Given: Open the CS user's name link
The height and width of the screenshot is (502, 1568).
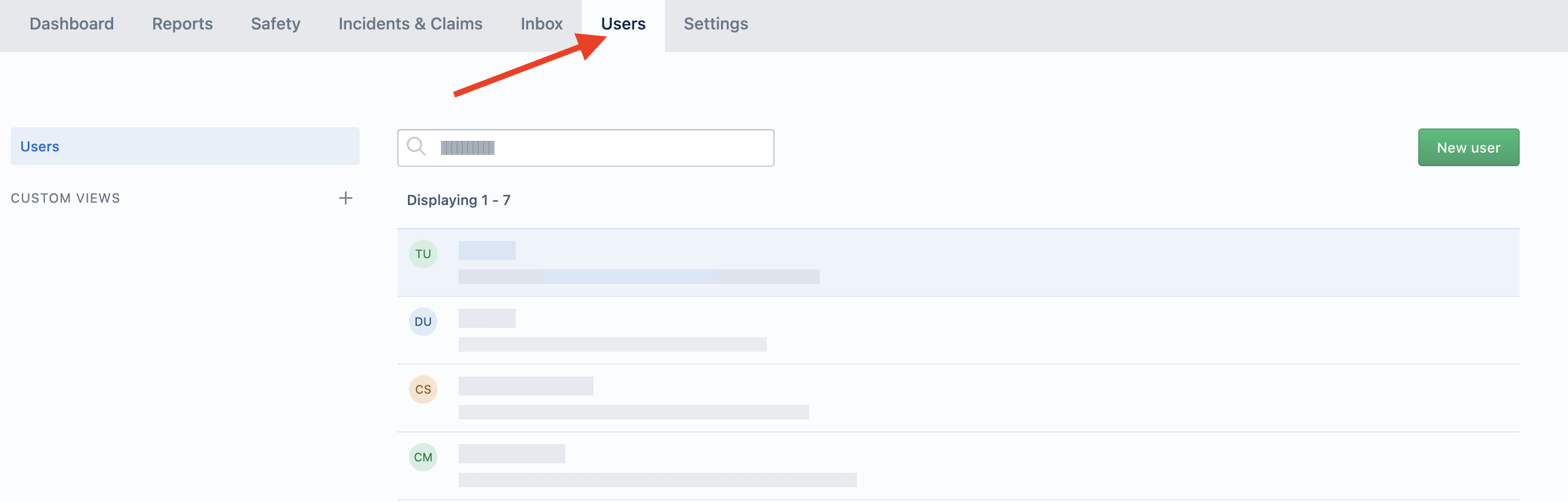Looking at the screenshot, I should [525, 385].
